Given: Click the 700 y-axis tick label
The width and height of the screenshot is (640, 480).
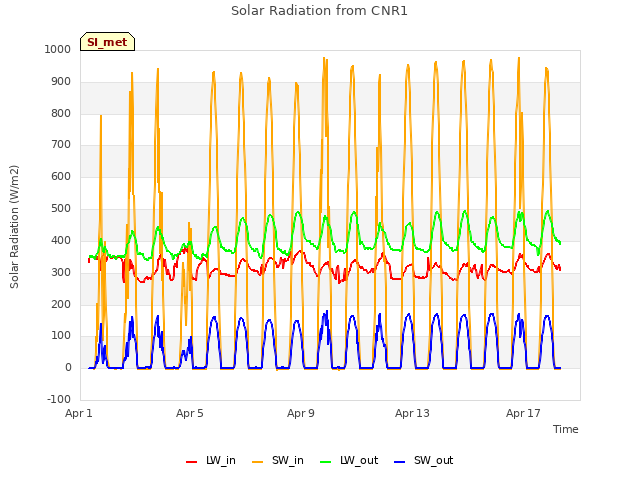Looking at the screenshot, I should [x=61, y=144].
